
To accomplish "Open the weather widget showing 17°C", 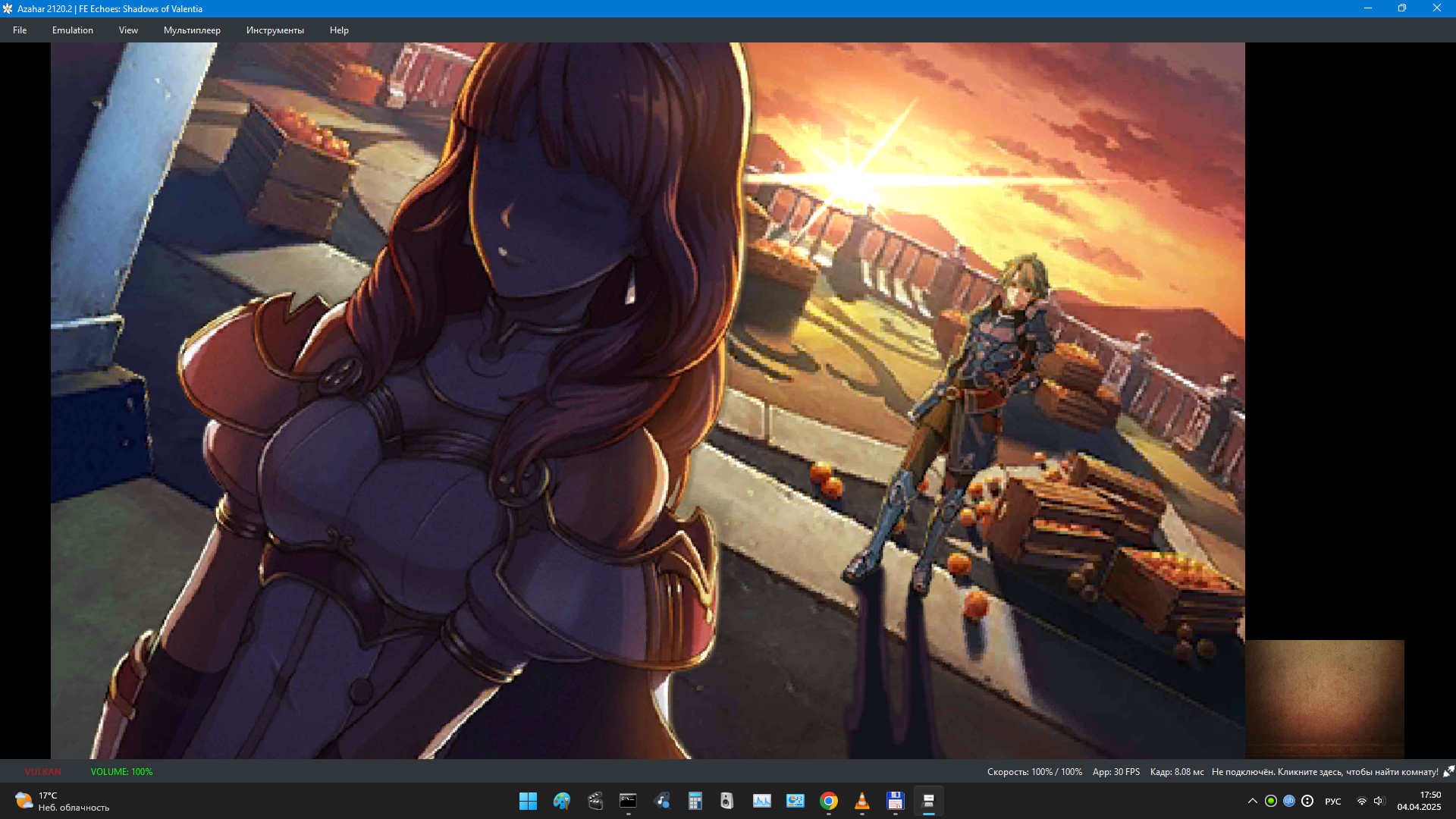I will pos(62,801).
